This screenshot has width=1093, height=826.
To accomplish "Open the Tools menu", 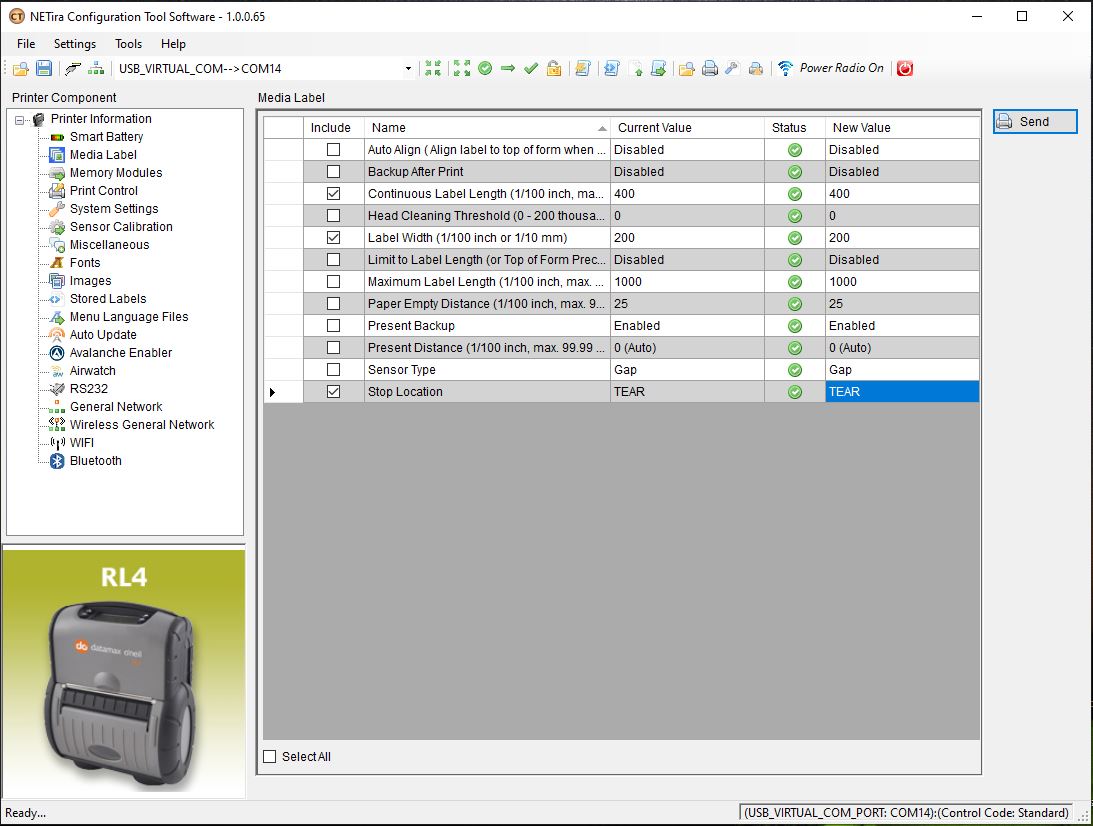I will tap(128, 44).
